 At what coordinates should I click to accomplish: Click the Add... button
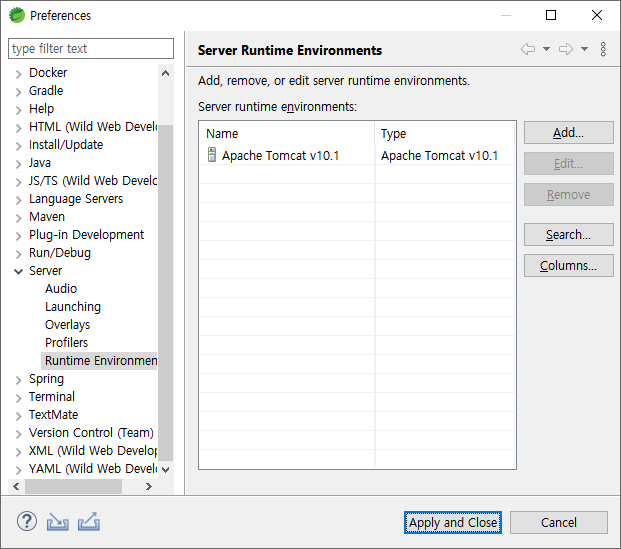click(x=569, y=133)
